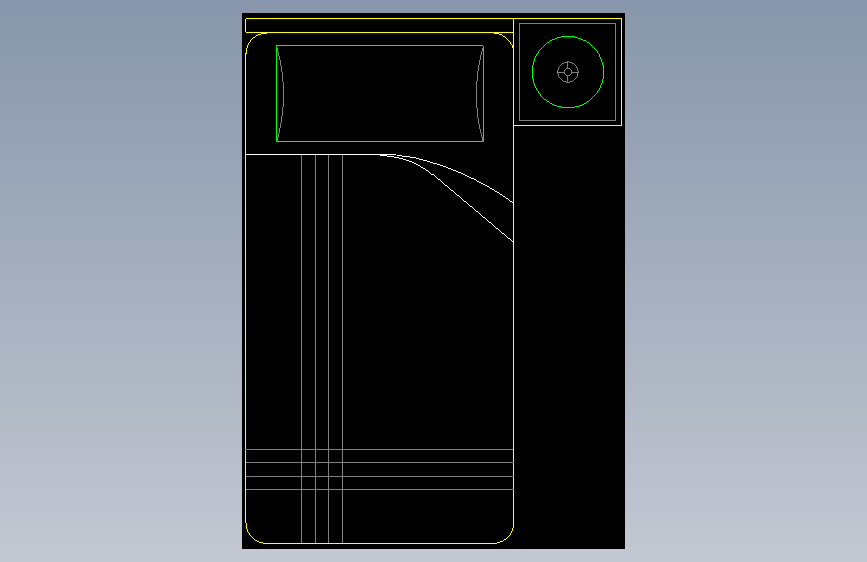Select the green lamp circle
Viewport: 867px width, 562px height.
click(x=568, y=72)
